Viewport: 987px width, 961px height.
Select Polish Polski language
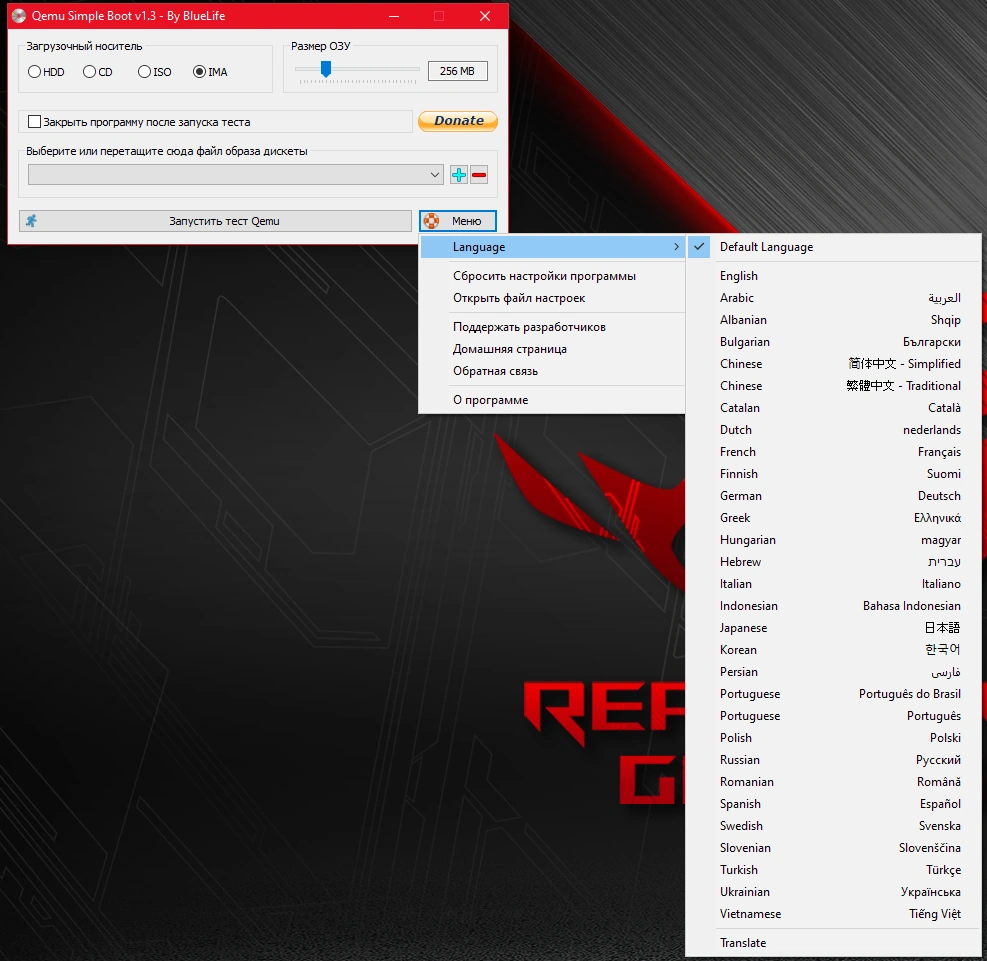833,738
